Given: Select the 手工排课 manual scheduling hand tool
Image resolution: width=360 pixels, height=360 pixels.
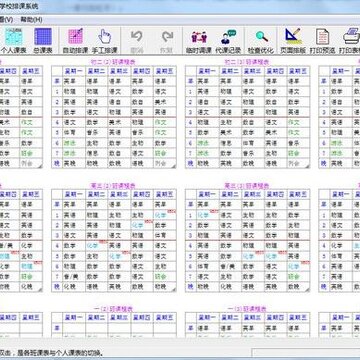Looking at the screenshot, I should 105,41.
